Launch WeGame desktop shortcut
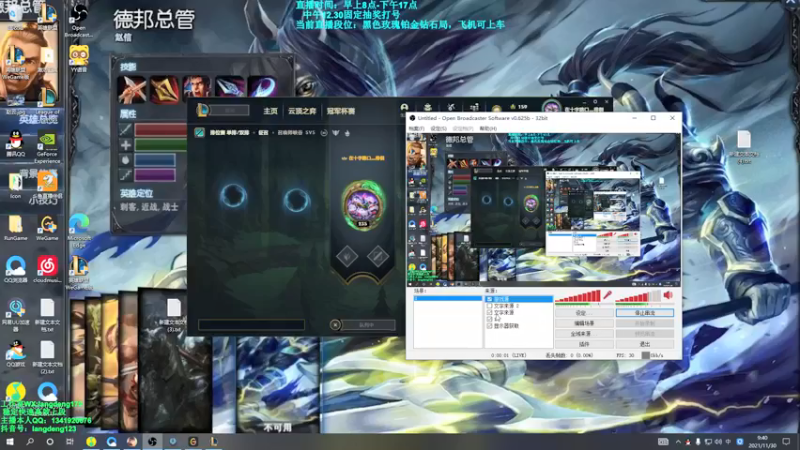This screenshot has width=800, height=450. tap(47, 228)
